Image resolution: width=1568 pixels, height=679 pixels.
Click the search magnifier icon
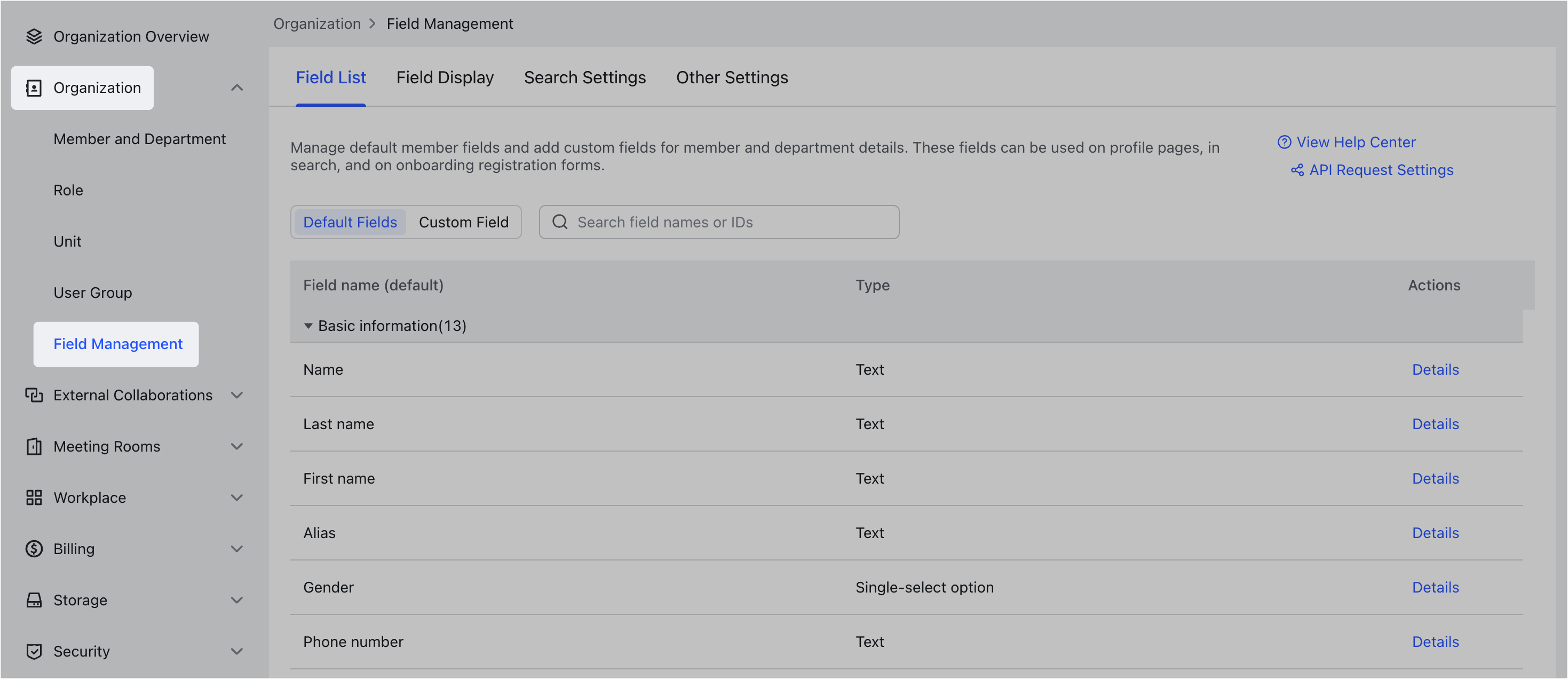pyautogui.click(x=560, y=222)
